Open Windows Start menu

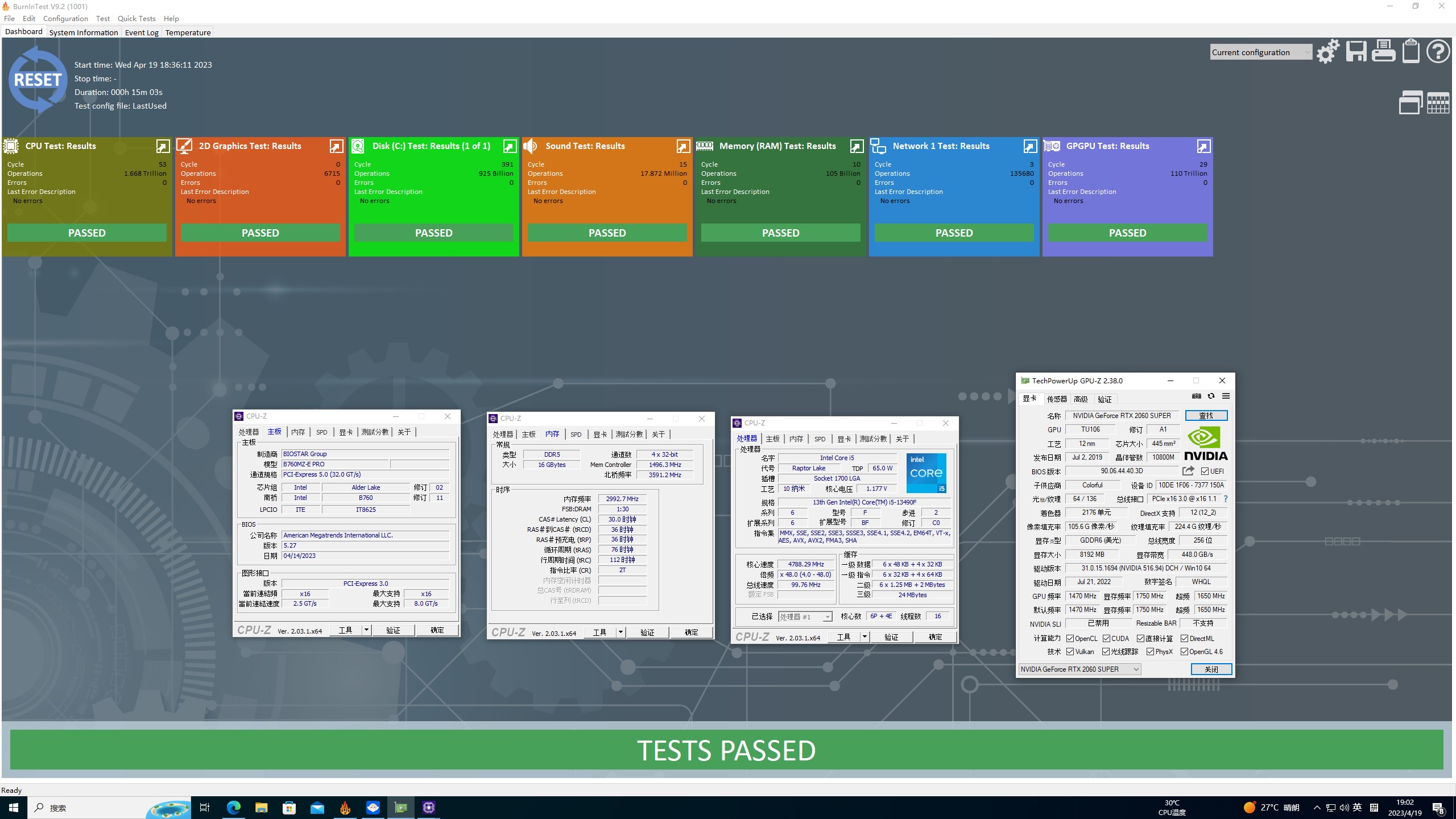[x=14, y=808]
